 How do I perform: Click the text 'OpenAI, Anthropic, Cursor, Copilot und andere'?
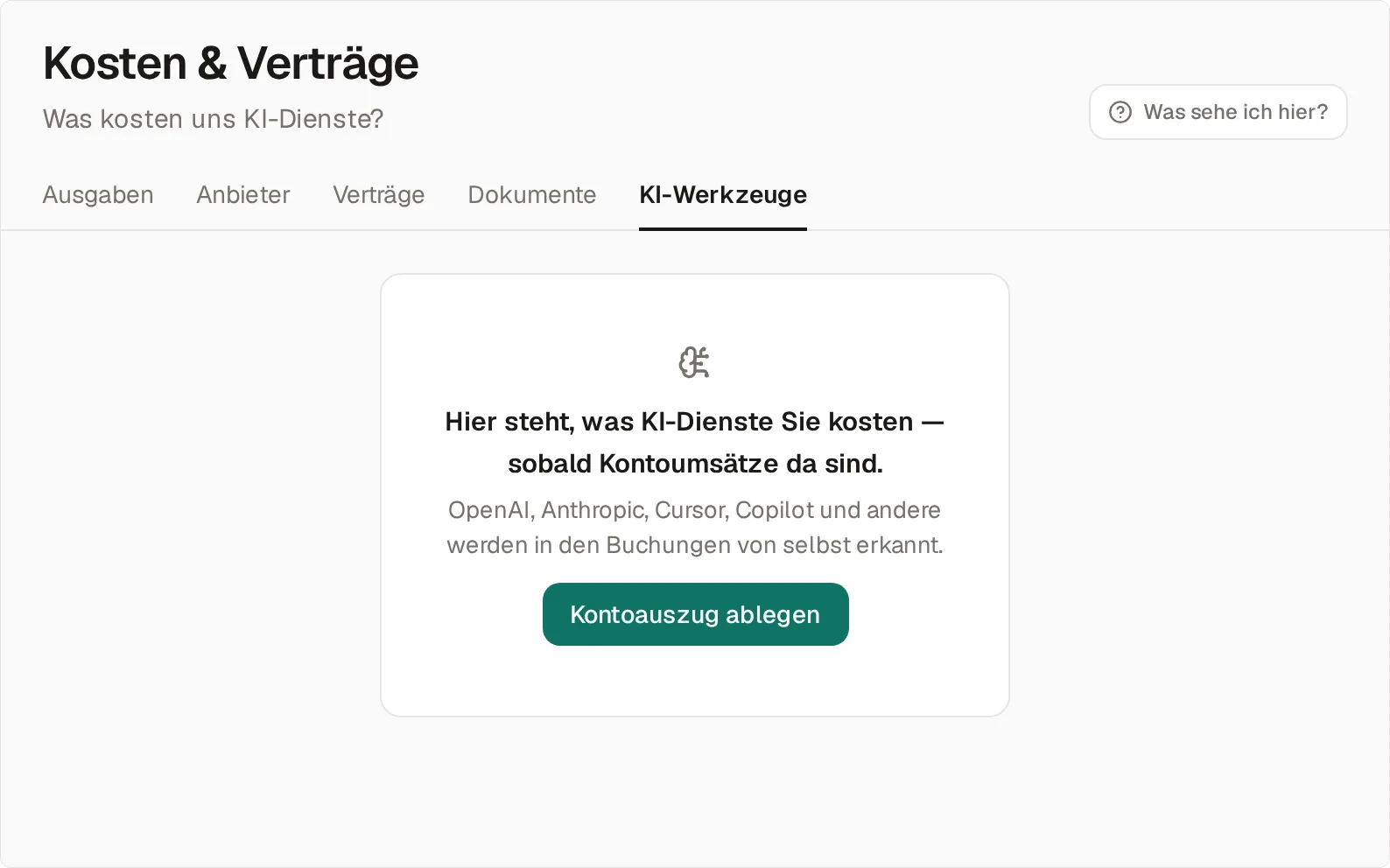click(x=695, y=510)
